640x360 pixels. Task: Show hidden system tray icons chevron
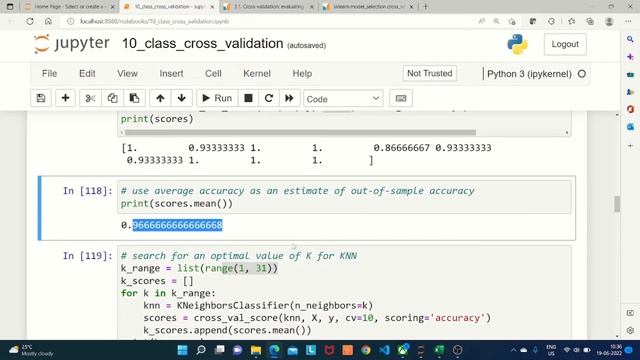513,350
